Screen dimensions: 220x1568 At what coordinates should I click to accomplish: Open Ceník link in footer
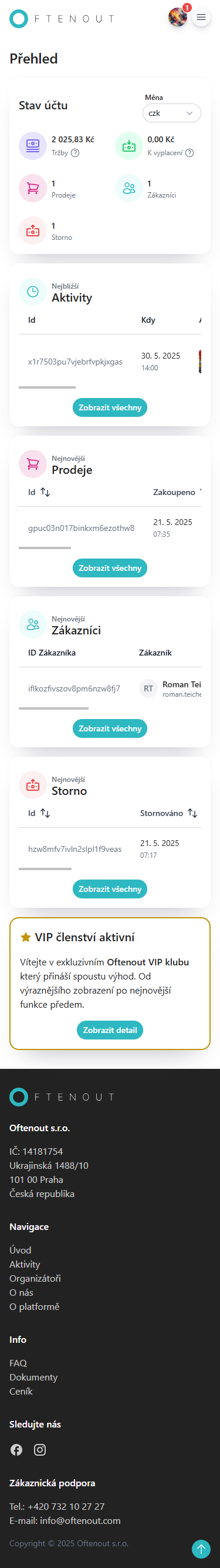coord(21,1391)
